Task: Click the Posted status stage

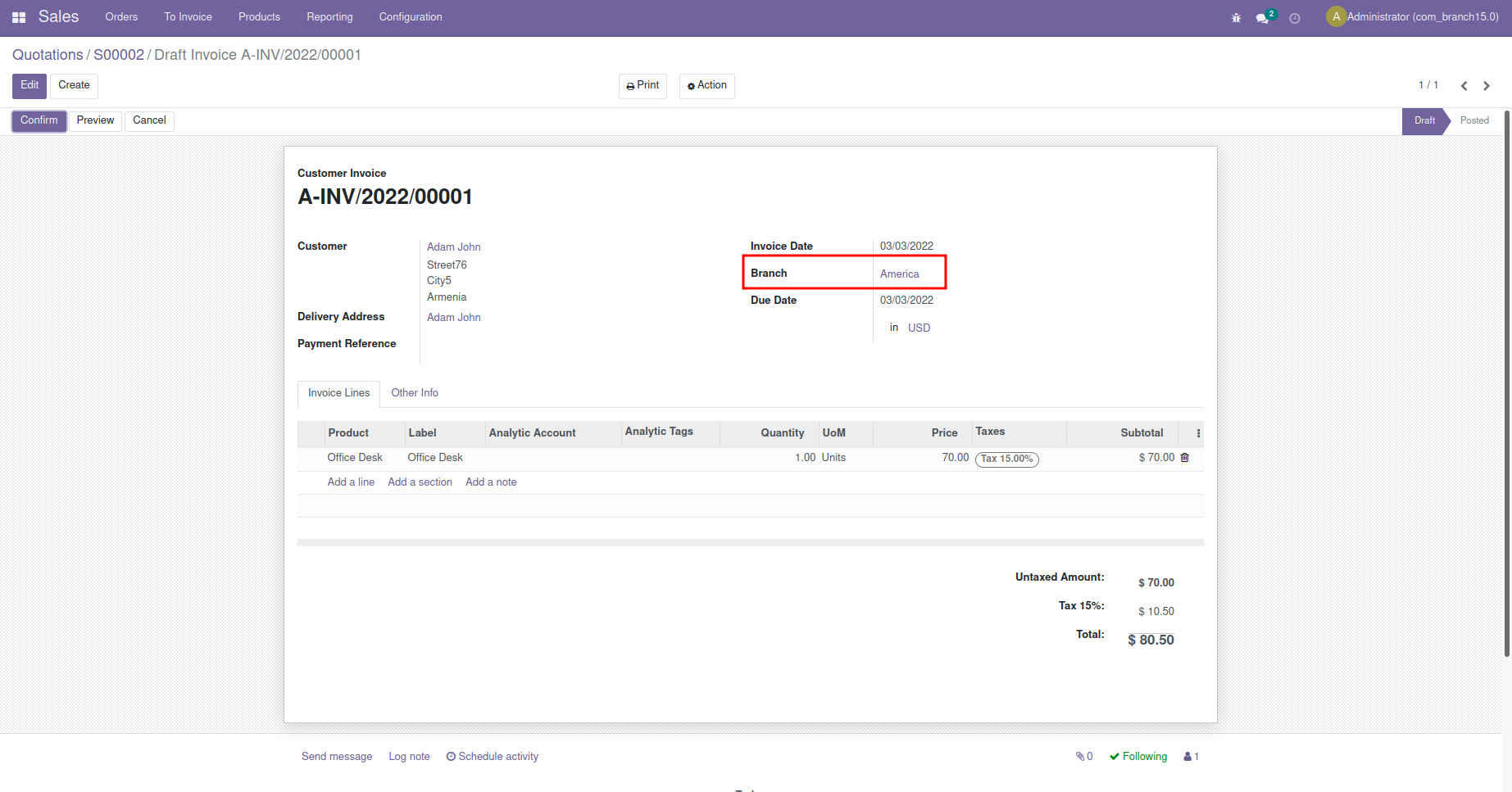Action: click(x=1473, y=120)
